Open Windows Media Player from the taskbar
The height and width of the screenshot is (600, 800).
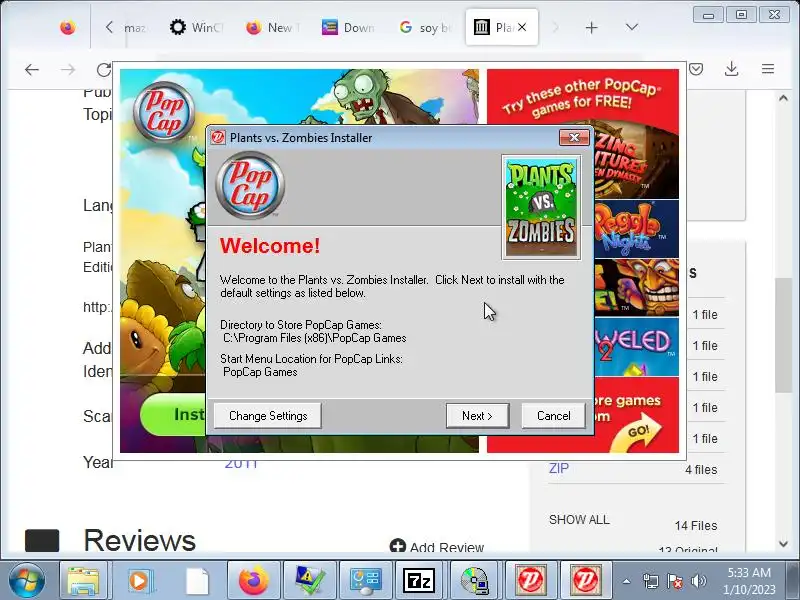[x=139, y=580]
